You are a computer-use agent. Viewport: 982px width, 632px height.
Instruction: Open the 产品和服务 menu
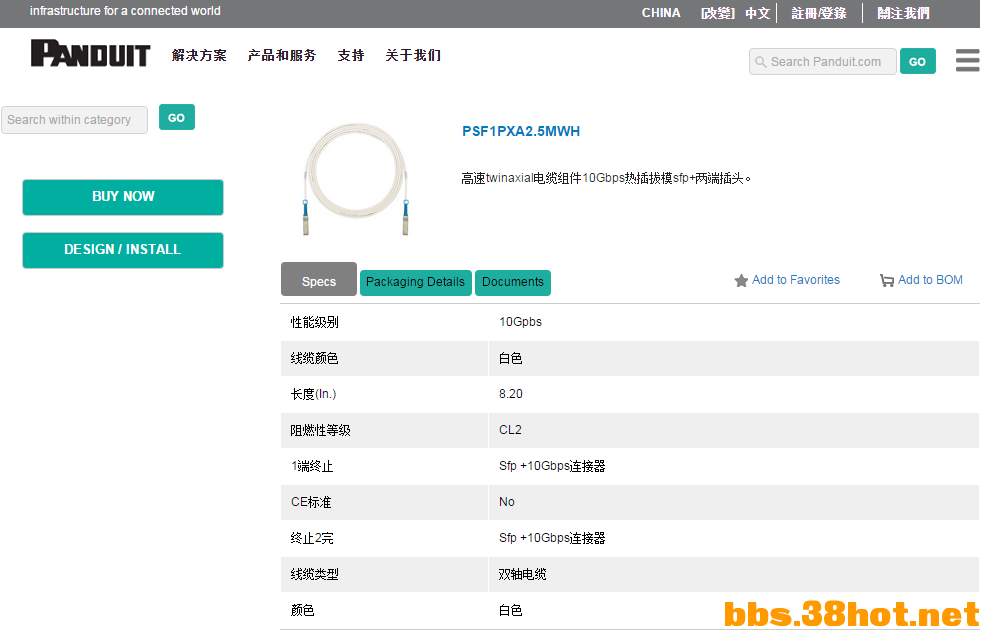[282, 55]
